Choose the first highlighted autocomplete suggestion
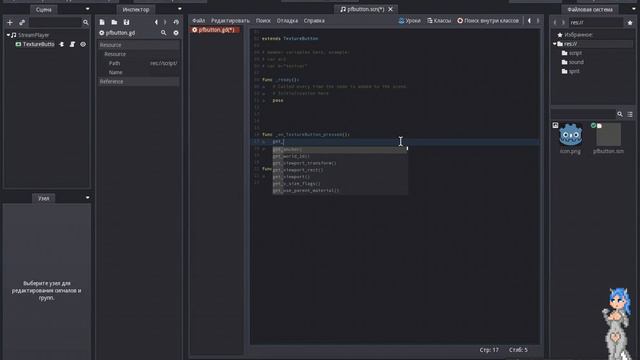The width and height of the screenshot is (640, 360). pyautogui.click(x=340, y=149)
